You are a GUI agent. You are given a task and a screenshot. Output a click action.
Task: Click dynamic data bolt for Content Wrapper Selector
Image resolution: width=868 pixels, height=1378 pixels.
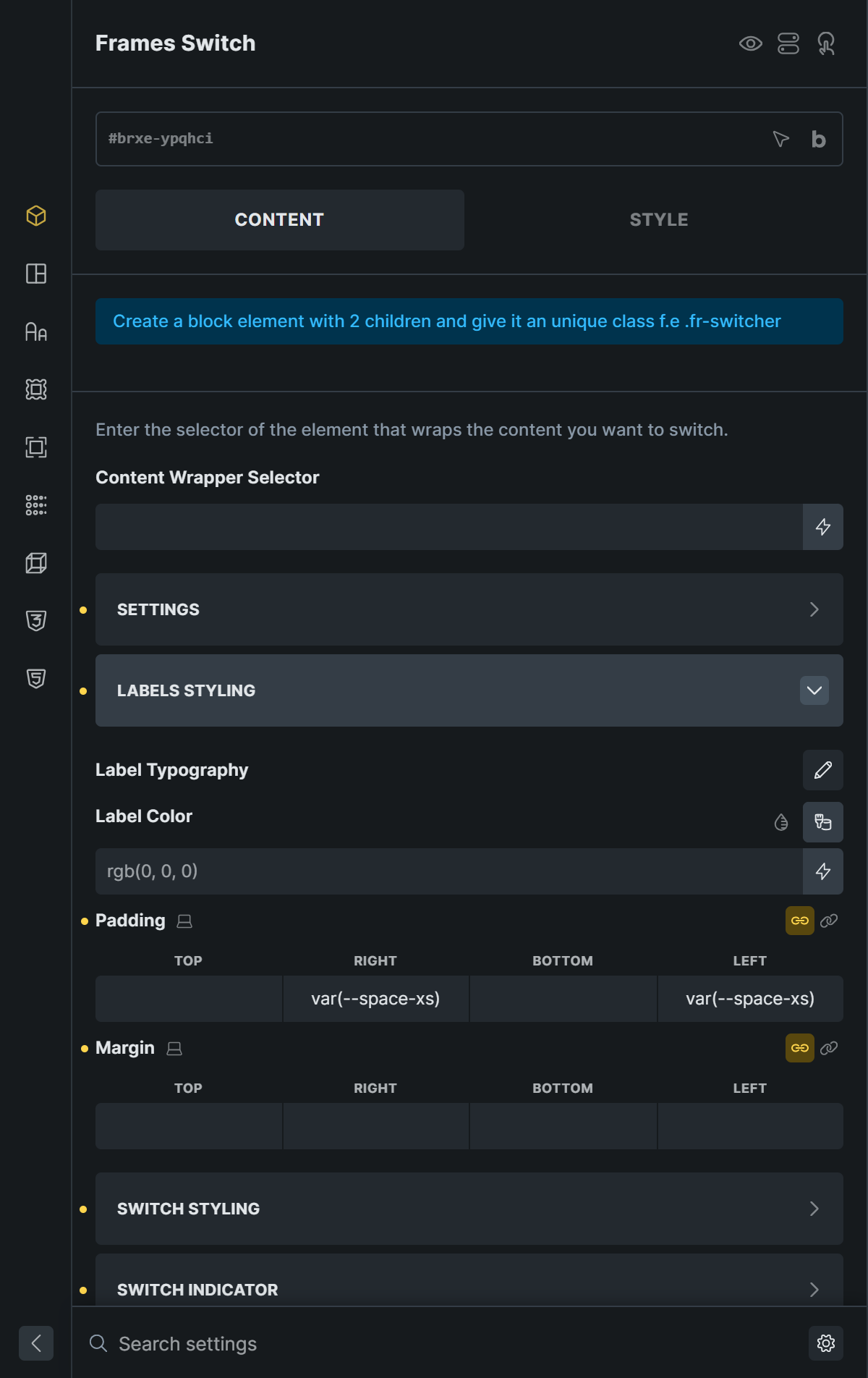823,527
